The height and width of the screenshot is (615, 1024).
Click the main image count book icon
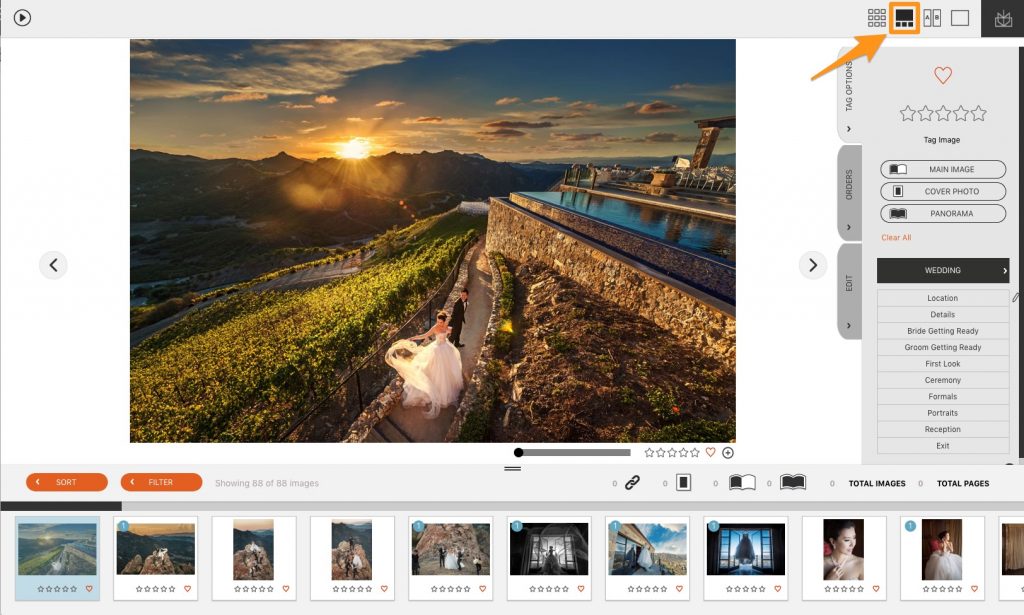click(742, 482)
